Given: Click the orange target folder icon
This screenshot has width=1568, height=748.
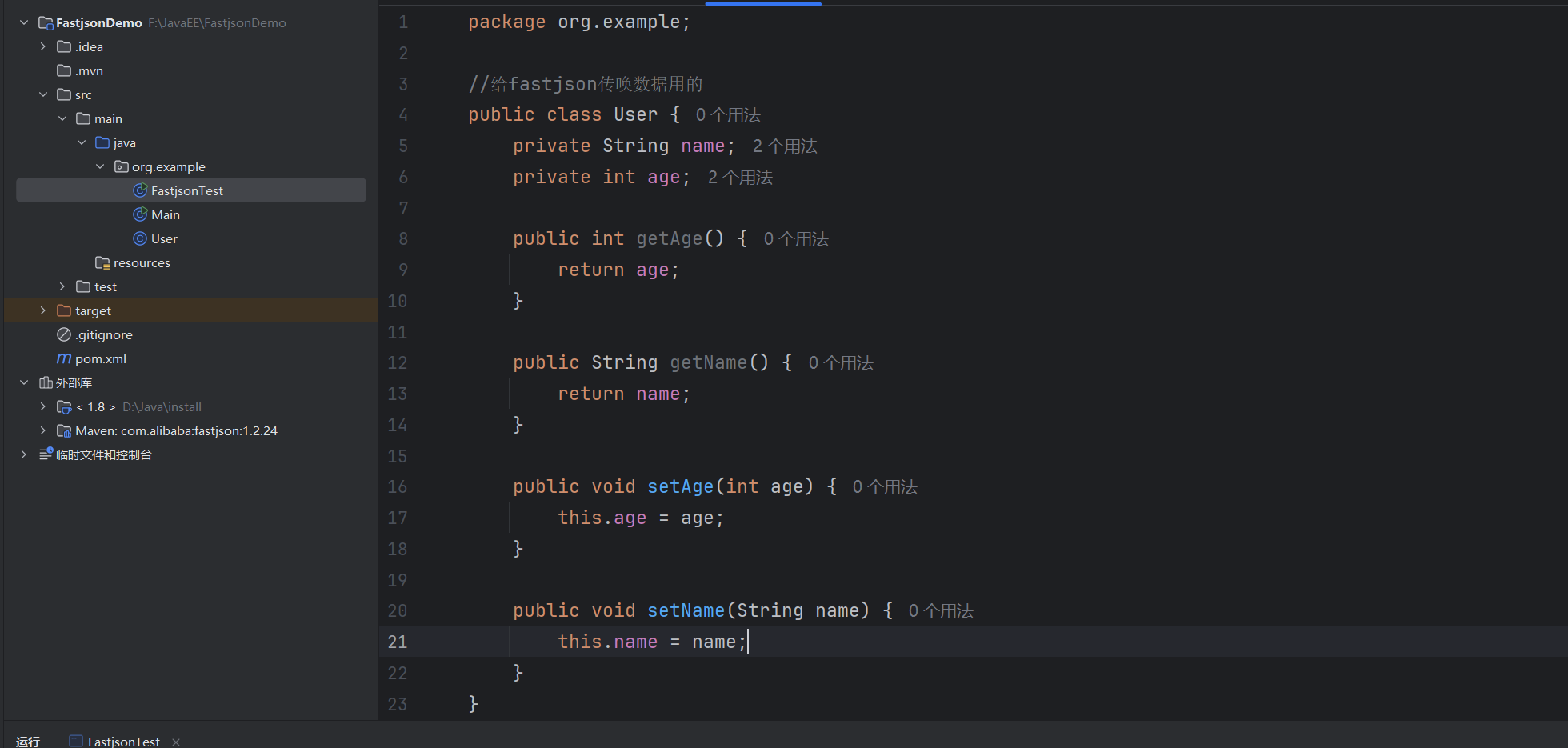Looking at the screenshot, I should (64, 310).
